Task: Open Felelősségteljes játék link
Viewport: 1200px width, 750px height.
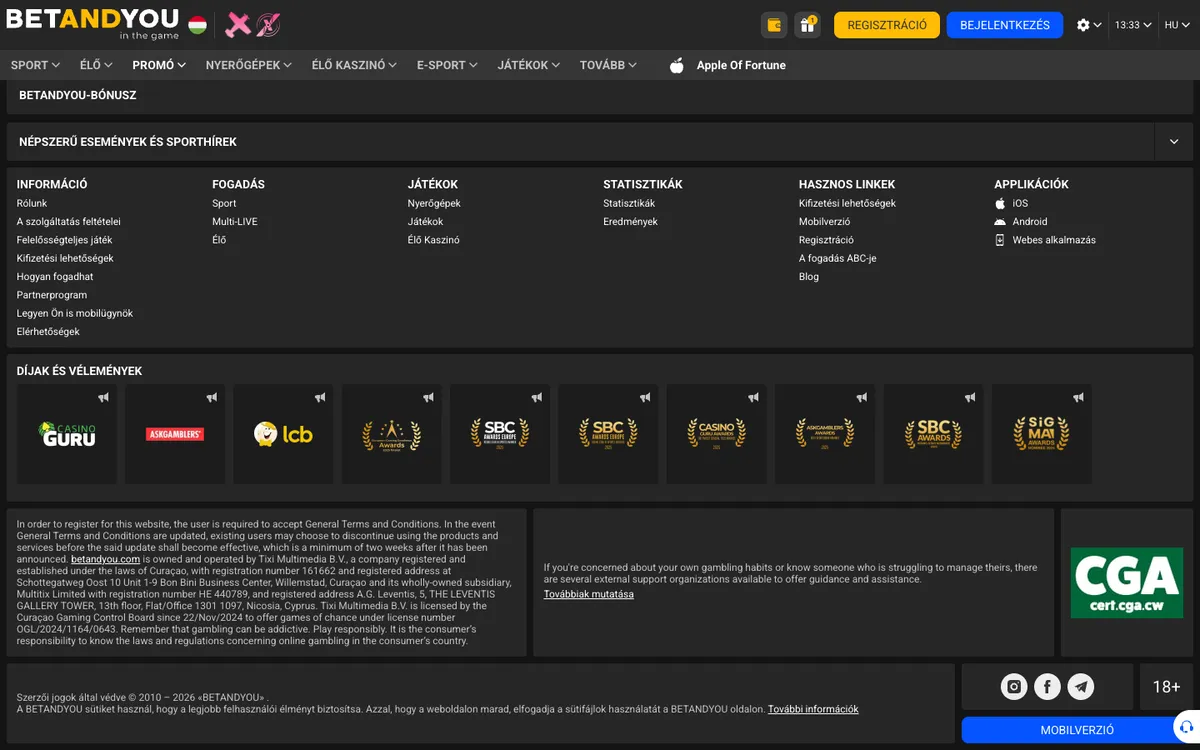Action: coord(65,240)
